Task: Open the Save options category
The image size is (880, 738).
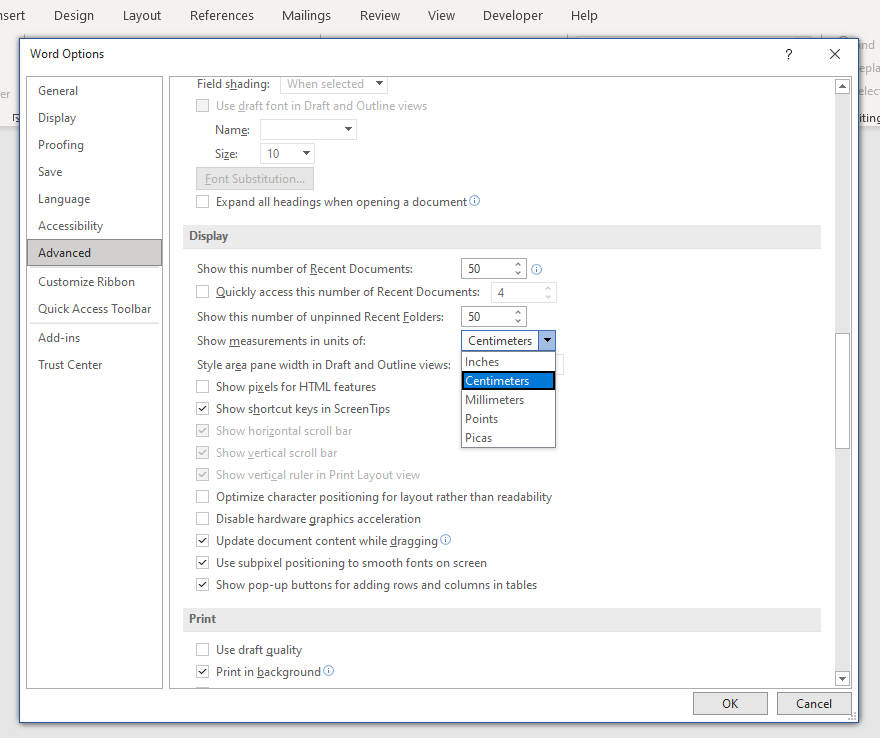Action: [94, 172]
